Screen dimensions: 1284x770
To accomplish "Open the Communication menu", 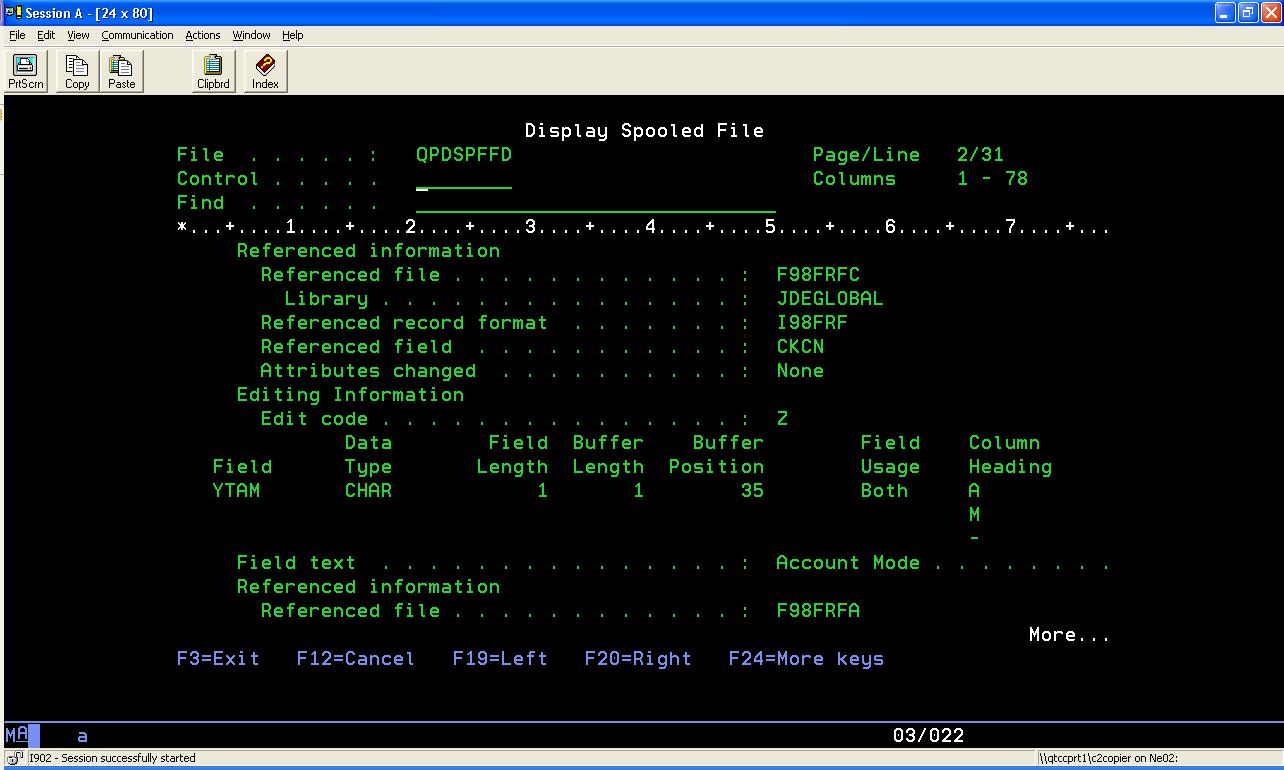I will pos(137,35).
